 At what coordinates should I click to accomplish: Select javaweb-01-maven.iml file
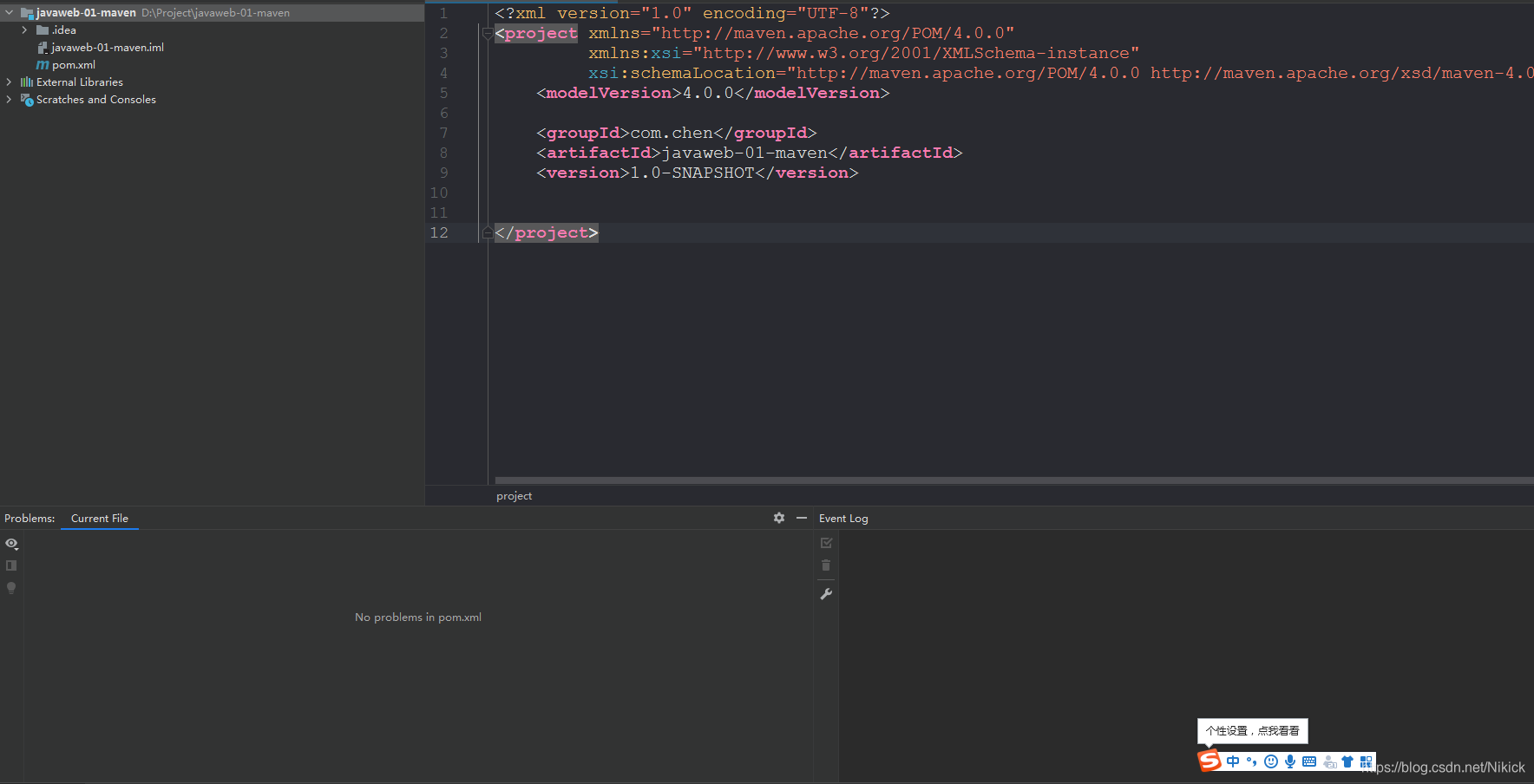coord(107,48)
